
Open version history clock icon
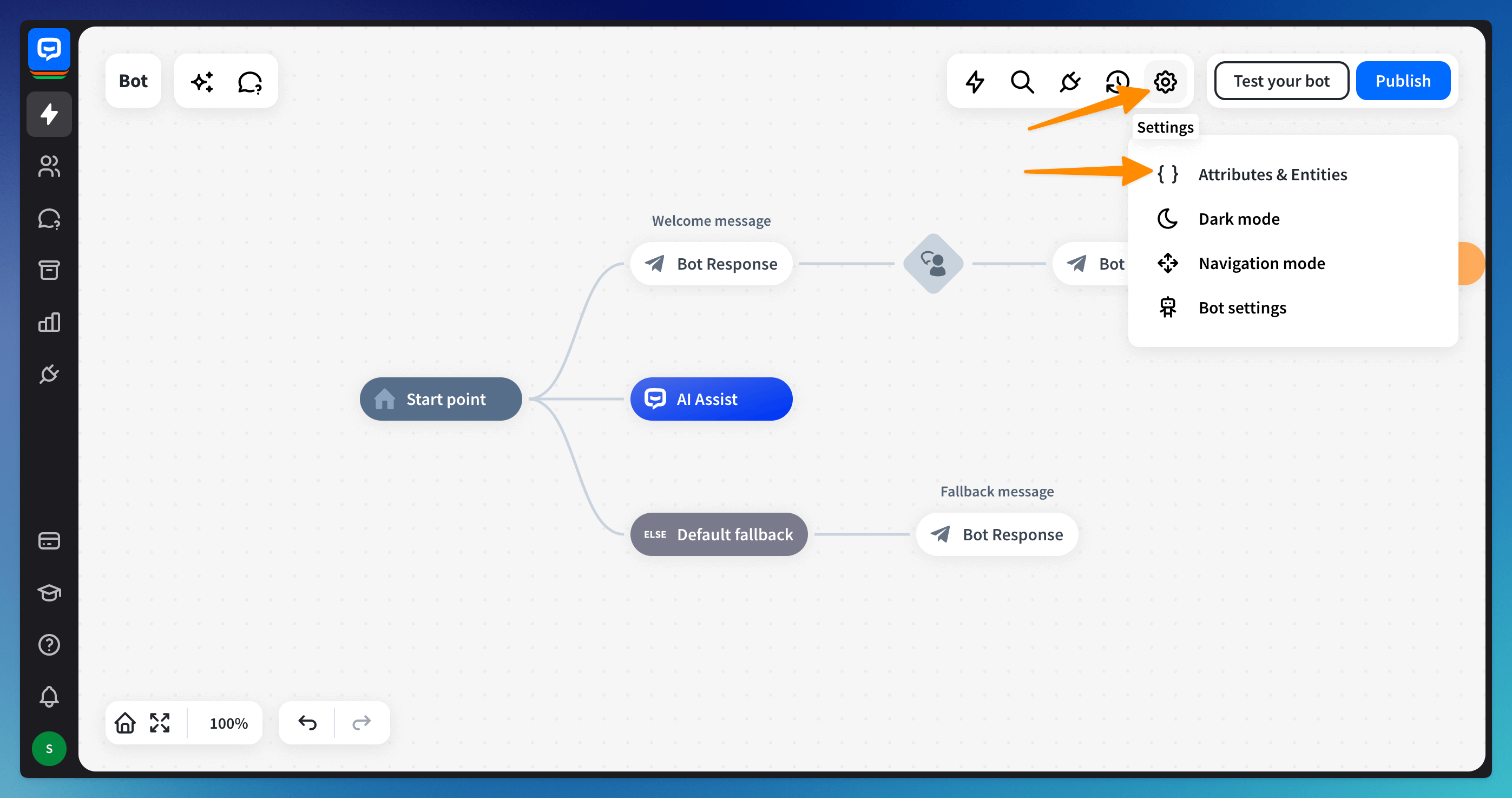1116,82
